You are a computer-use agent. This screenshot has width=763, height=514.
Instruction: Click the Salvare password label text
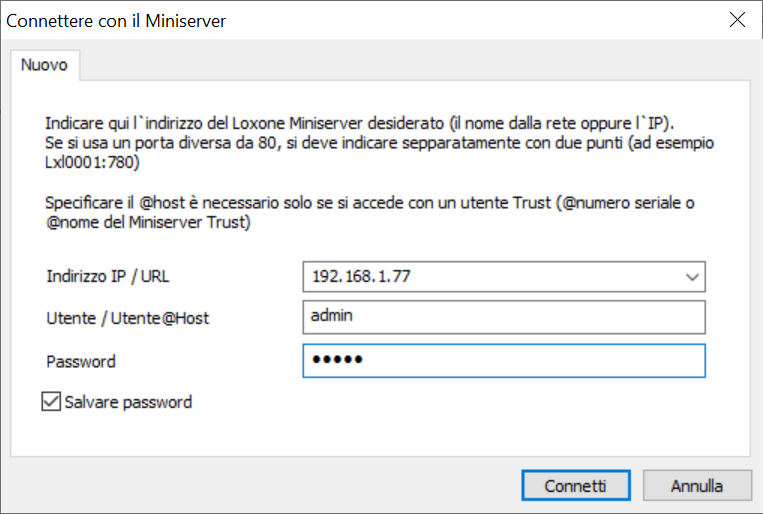coord(128,402)
